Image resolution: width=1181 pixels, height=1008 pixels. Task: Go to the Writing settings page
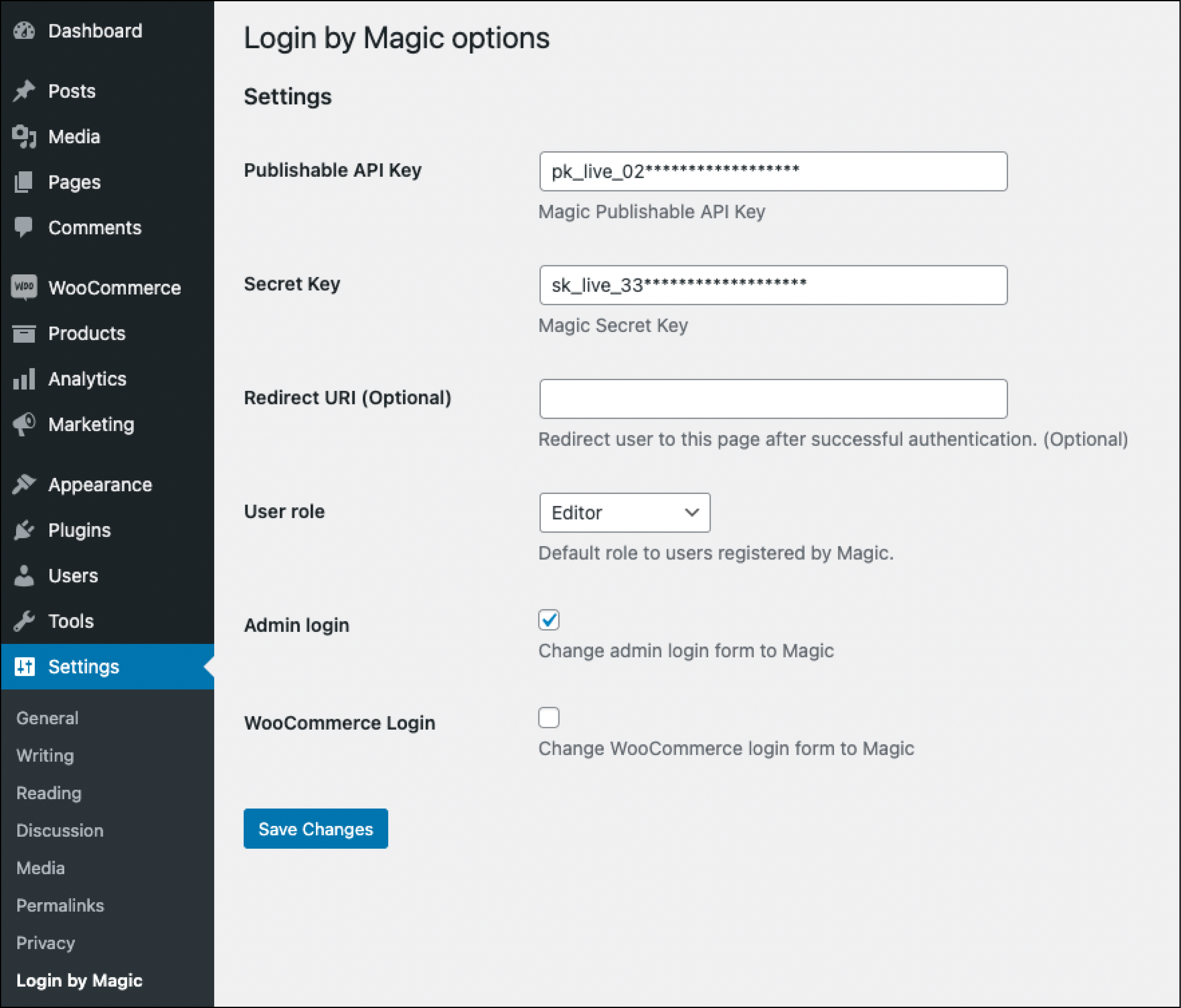click(44, 756)
